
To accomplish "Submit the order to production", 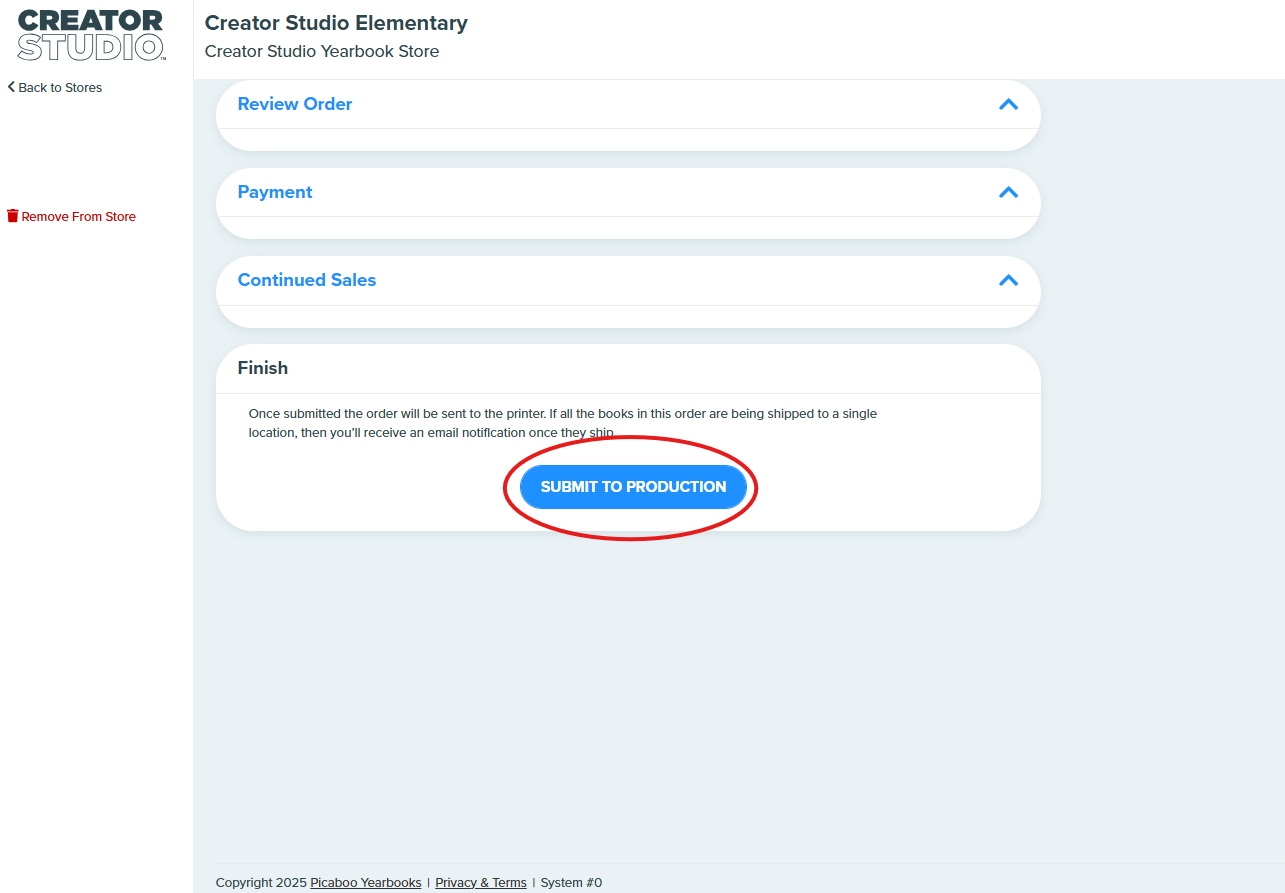I will (633, 487).
